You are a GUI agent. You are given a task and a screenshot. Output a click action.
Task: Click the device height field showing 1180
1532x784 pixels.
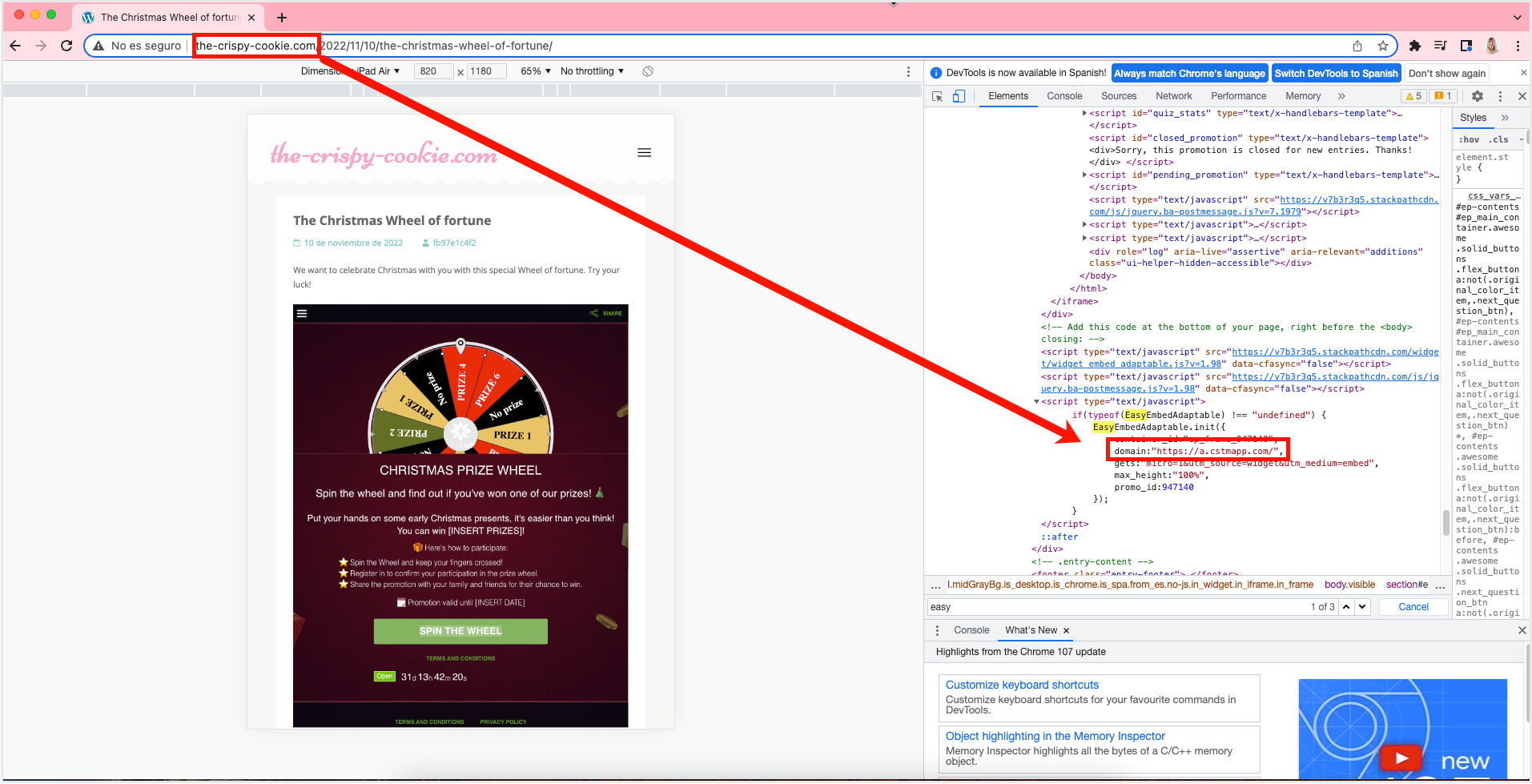(487, 71)
